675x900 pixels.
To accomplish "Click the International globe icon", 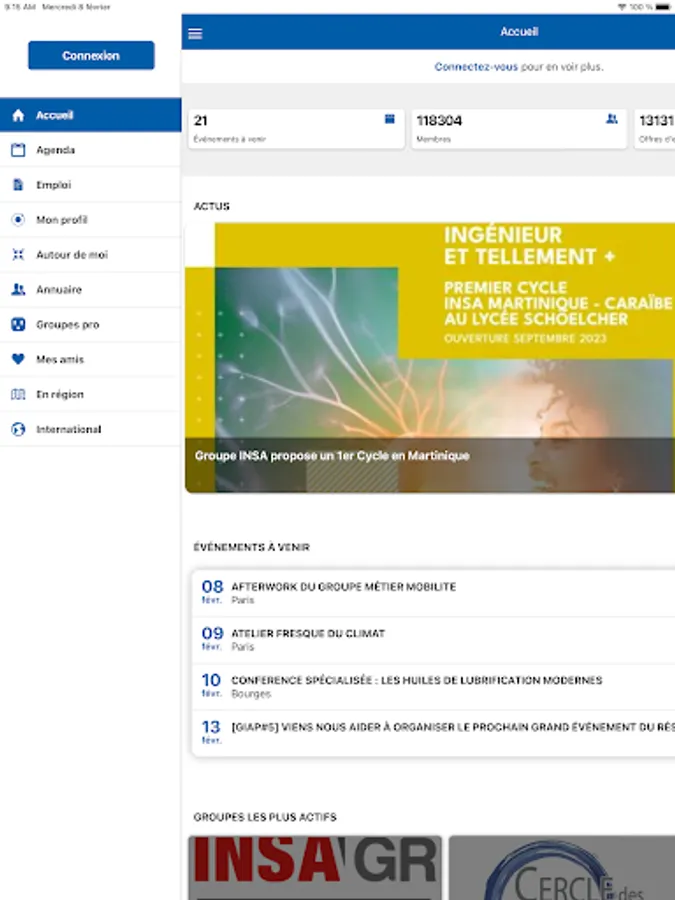I will (x=18, y=429).
